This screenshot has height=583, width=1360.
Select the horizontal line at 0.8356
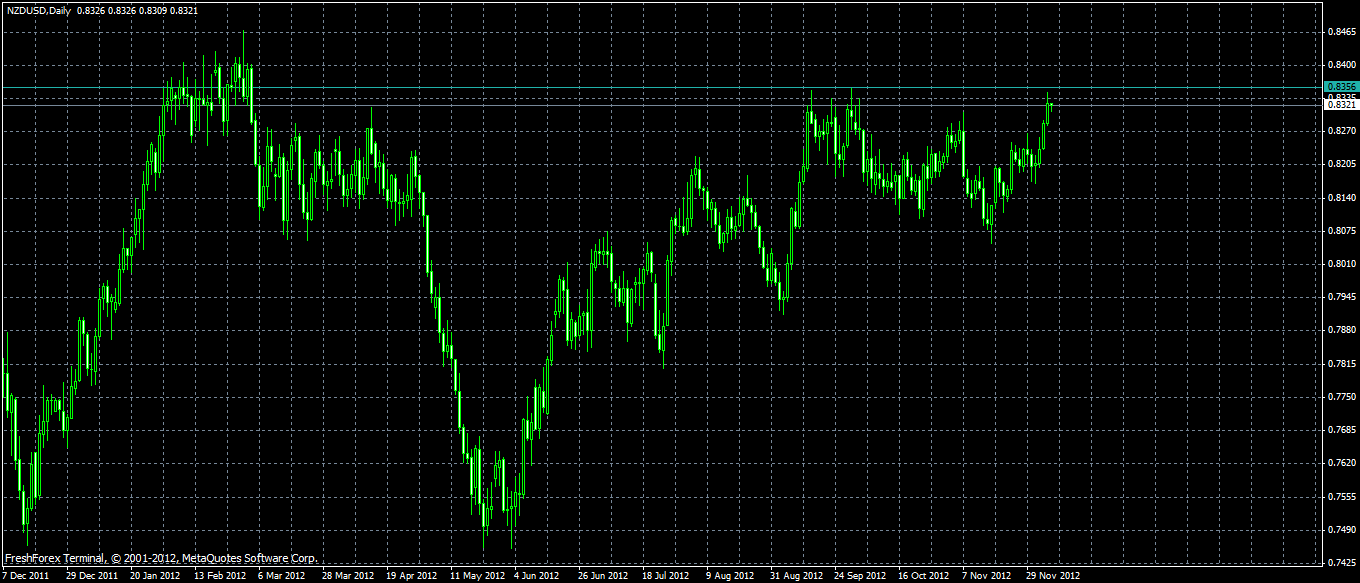pos(660,88)
